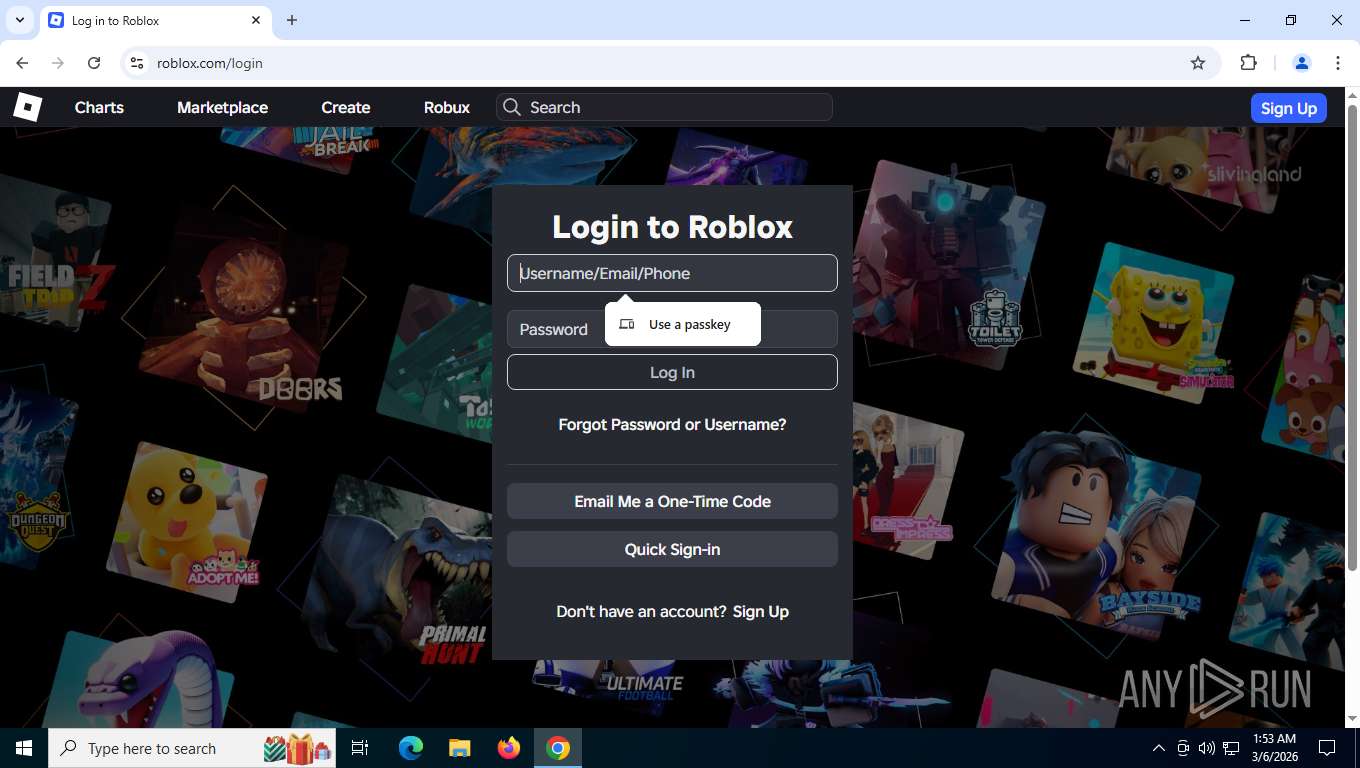Focus the Username/Email/Phone field

[672, 273]
